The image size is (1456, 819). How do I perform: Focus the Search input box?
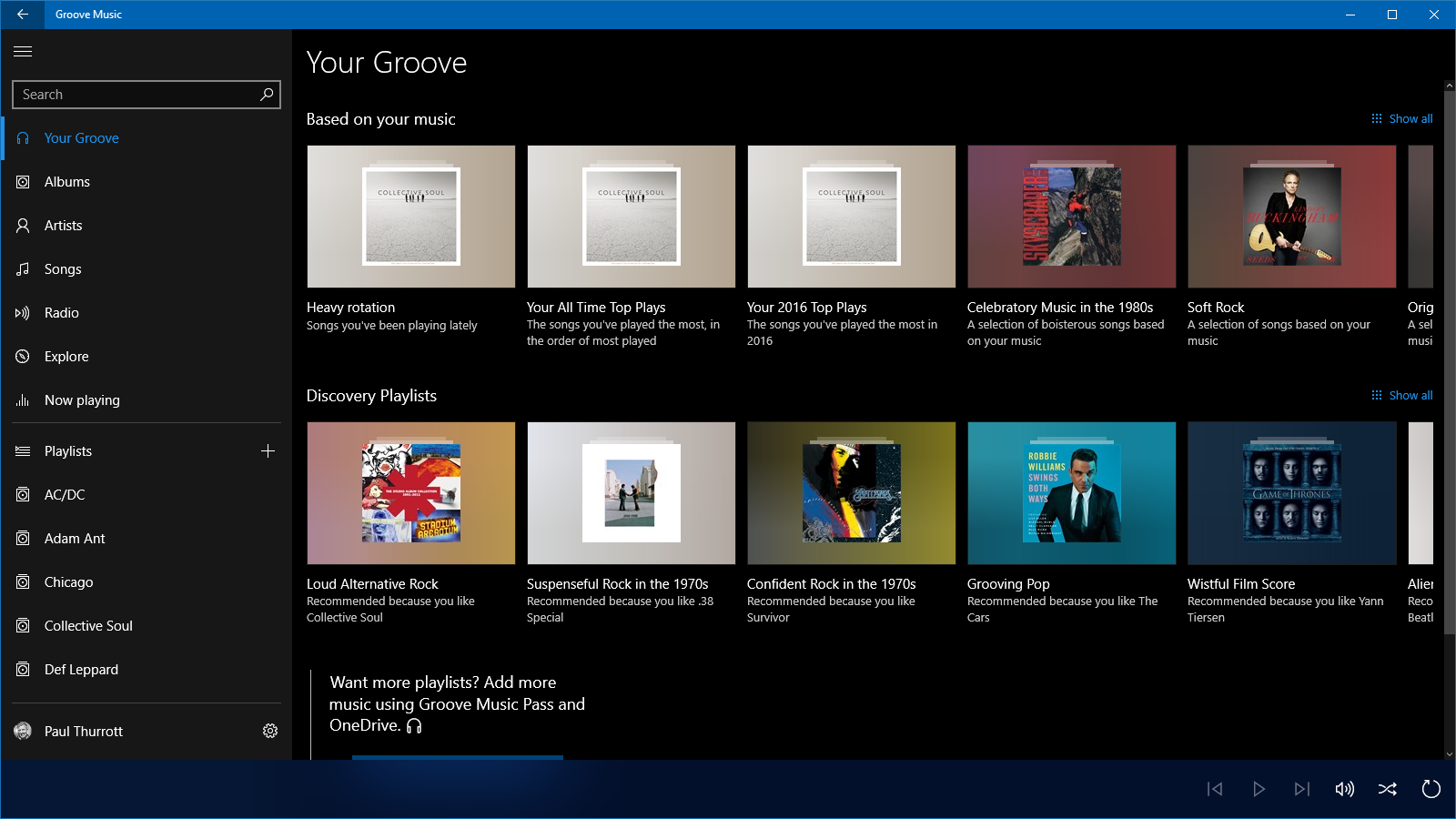pyautogui.click(x=147, y=95)
